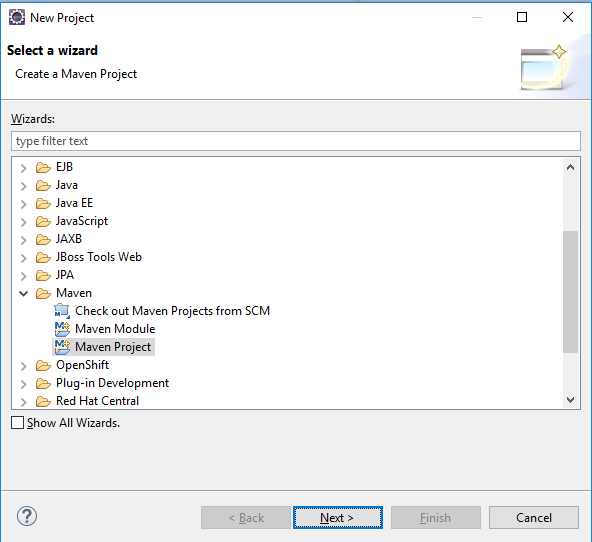This screenshot has width=592, height=542.
Task: Select the Maven folder label
Action: (x=74, y=293)
